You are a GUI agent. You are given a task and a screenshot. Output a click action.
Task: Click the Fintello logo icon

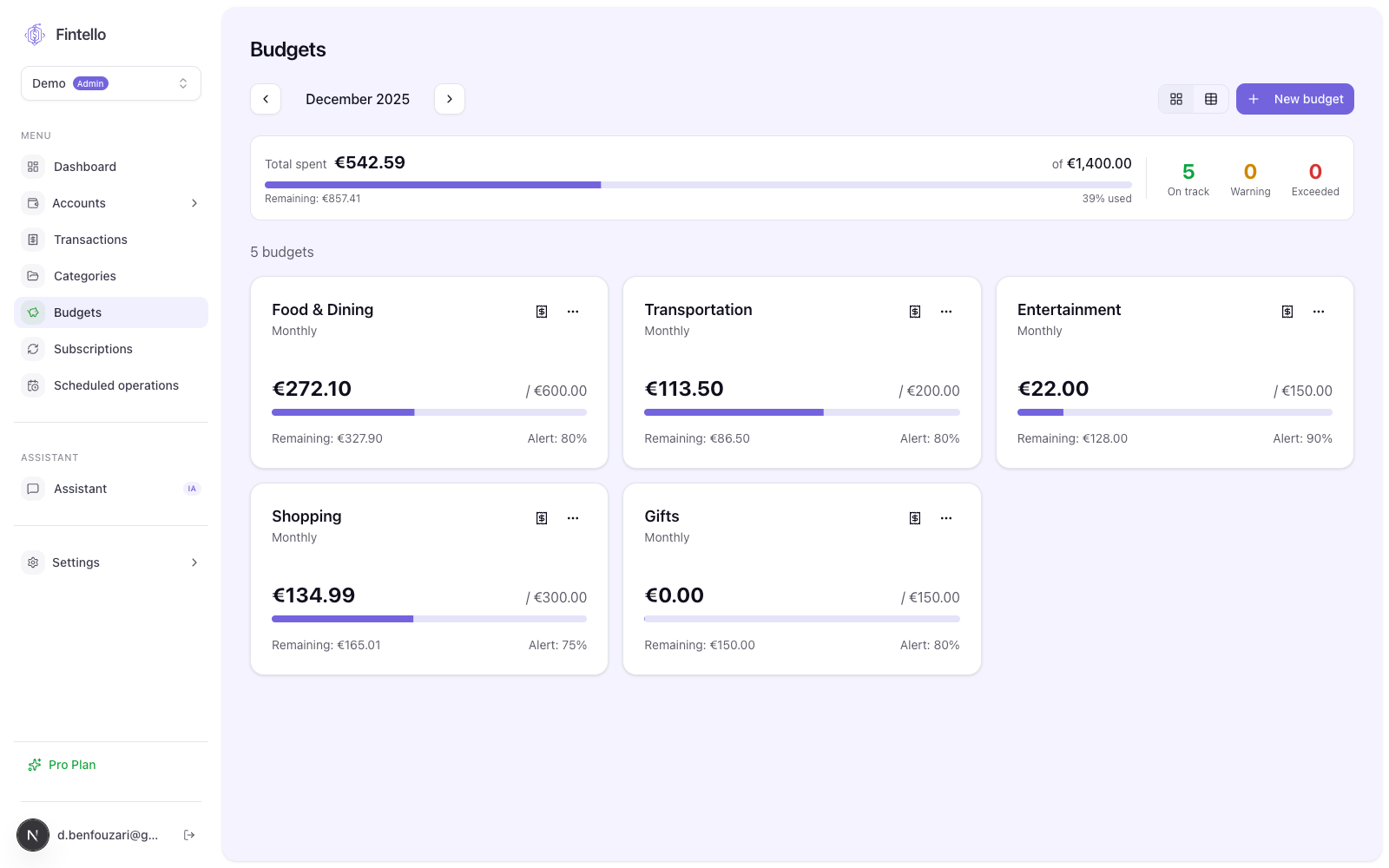point(35,35)
